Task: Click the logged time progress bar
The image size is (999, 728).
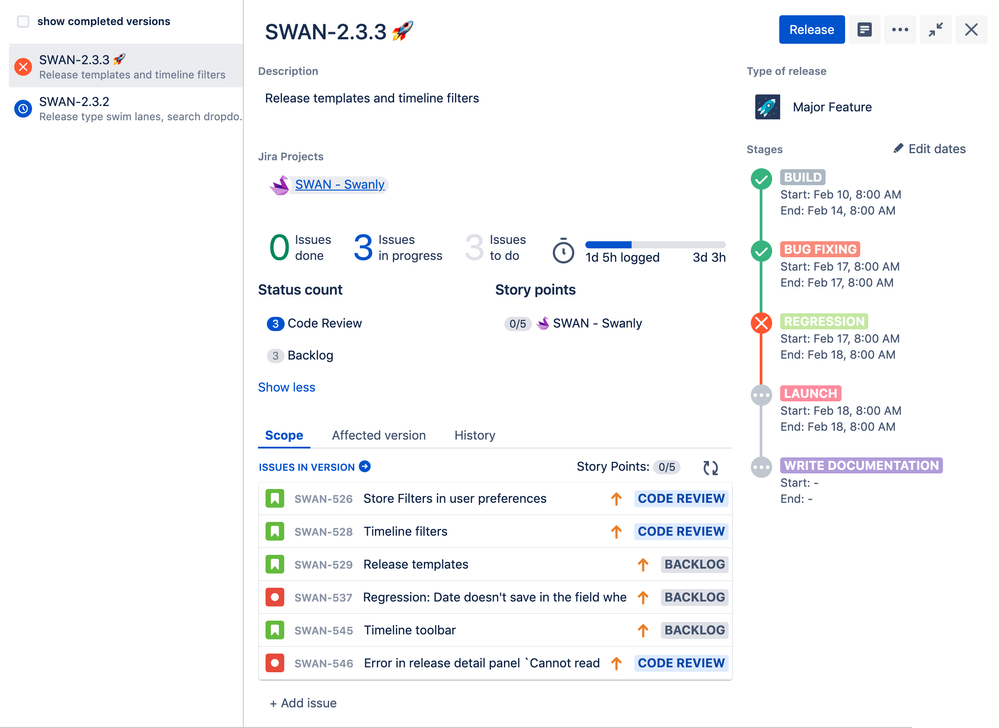Action: (x=655, y=245)
